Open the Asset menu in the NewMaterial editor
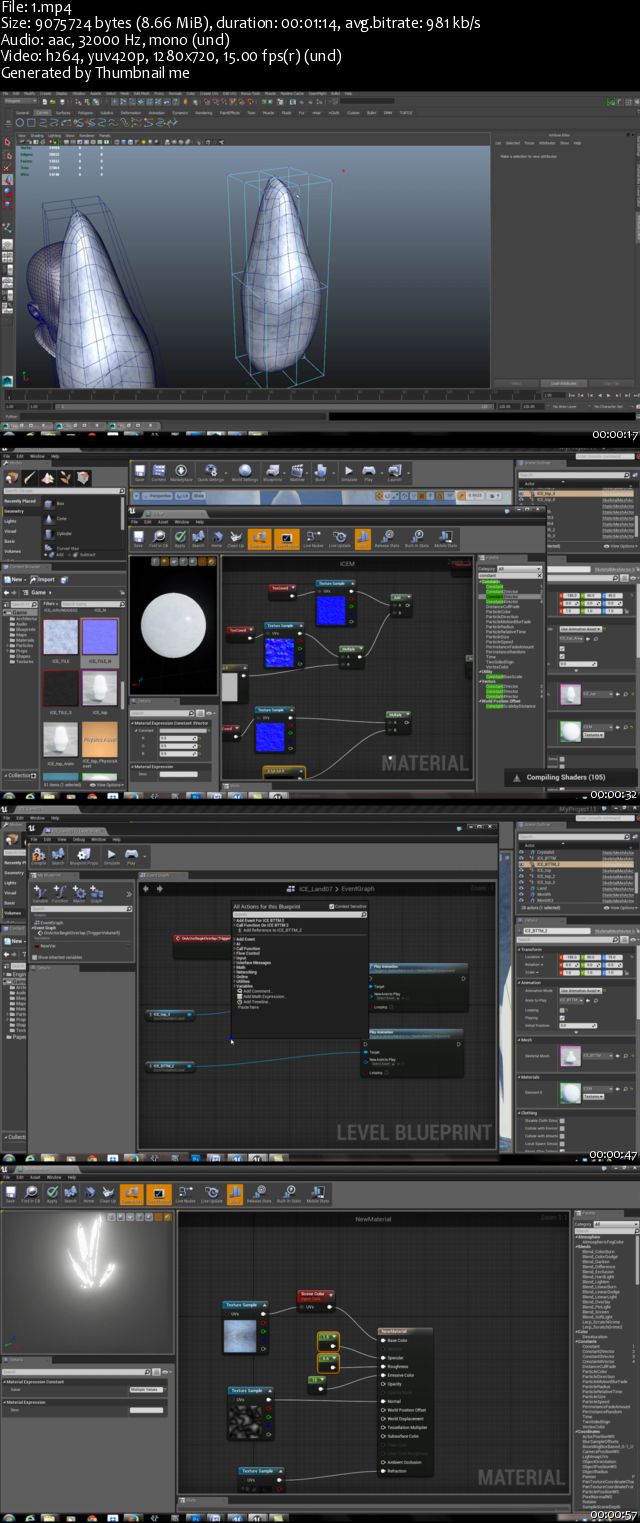 point(34,1177)
